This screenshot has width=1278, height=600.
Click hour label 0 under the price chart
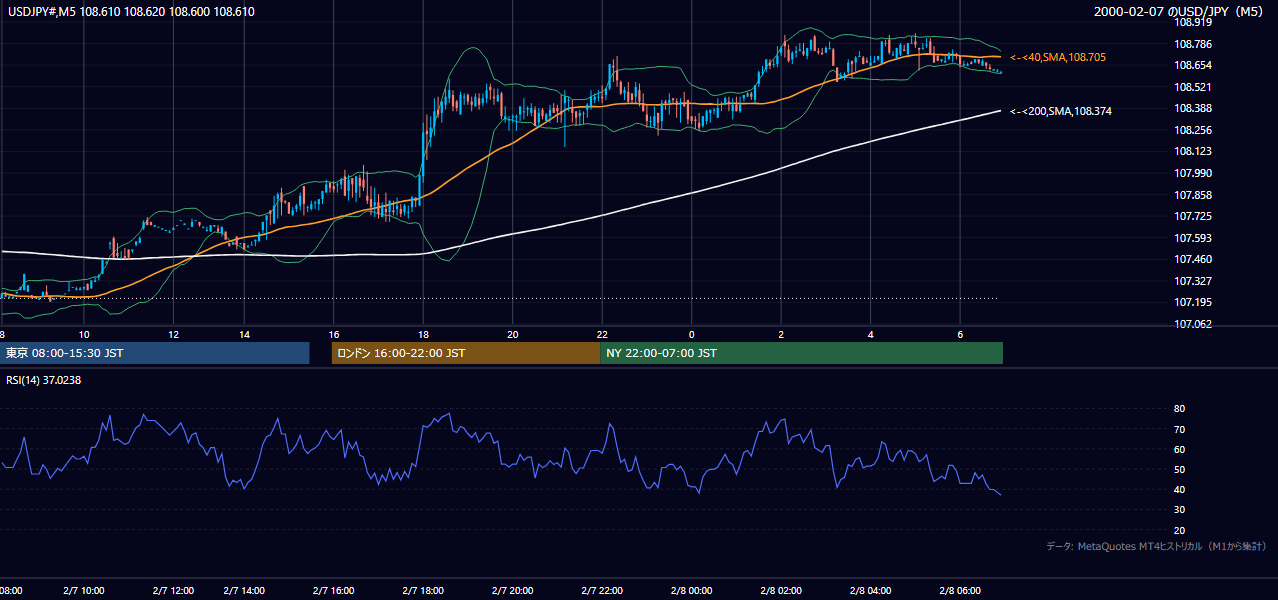[692, 335]
